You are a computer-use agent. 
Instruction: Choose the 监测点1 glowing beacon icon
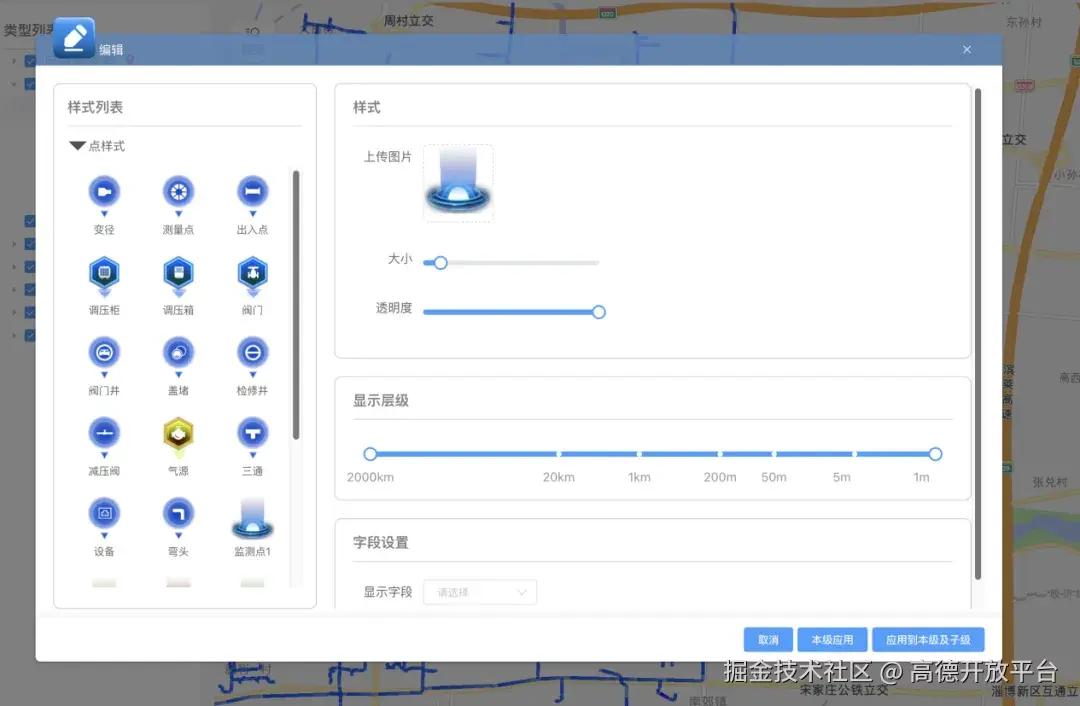[252, 518]
